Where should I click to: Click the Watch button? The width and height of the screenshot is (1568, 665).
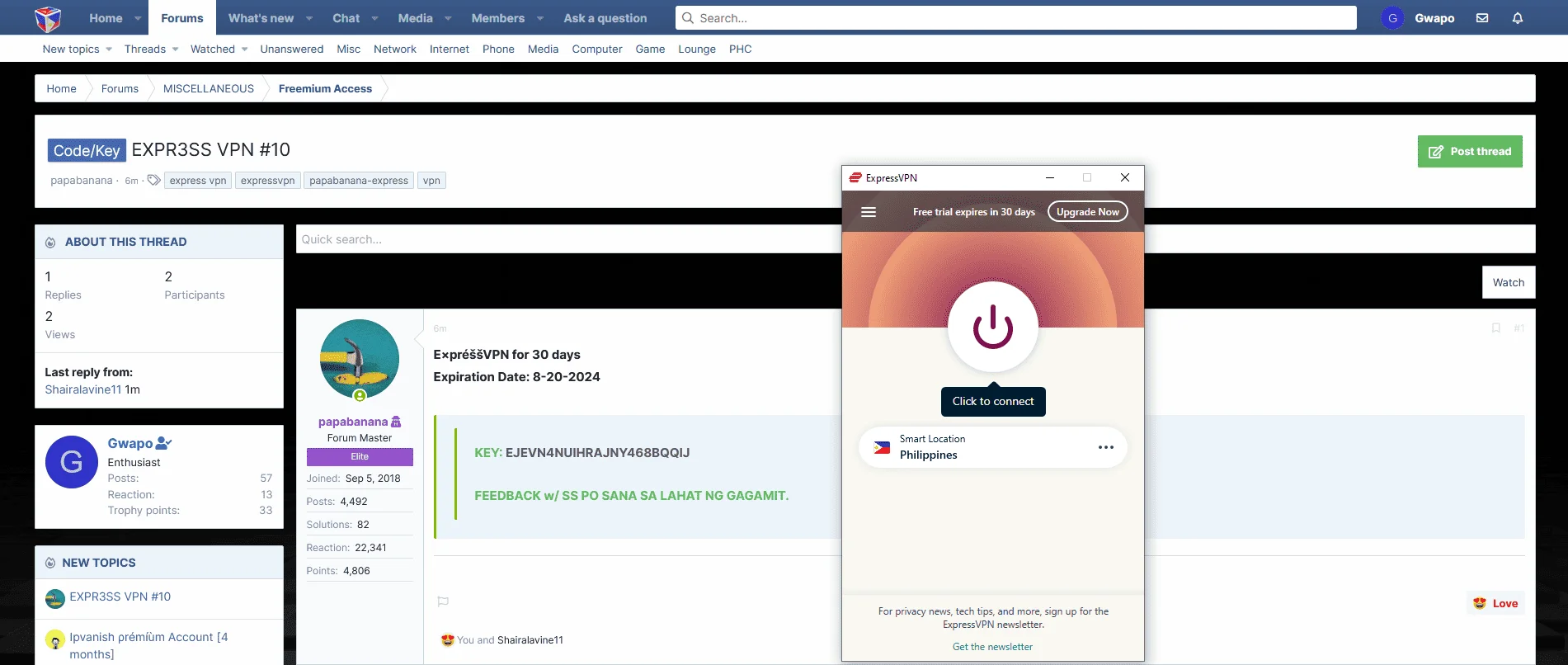(1509, 282)
